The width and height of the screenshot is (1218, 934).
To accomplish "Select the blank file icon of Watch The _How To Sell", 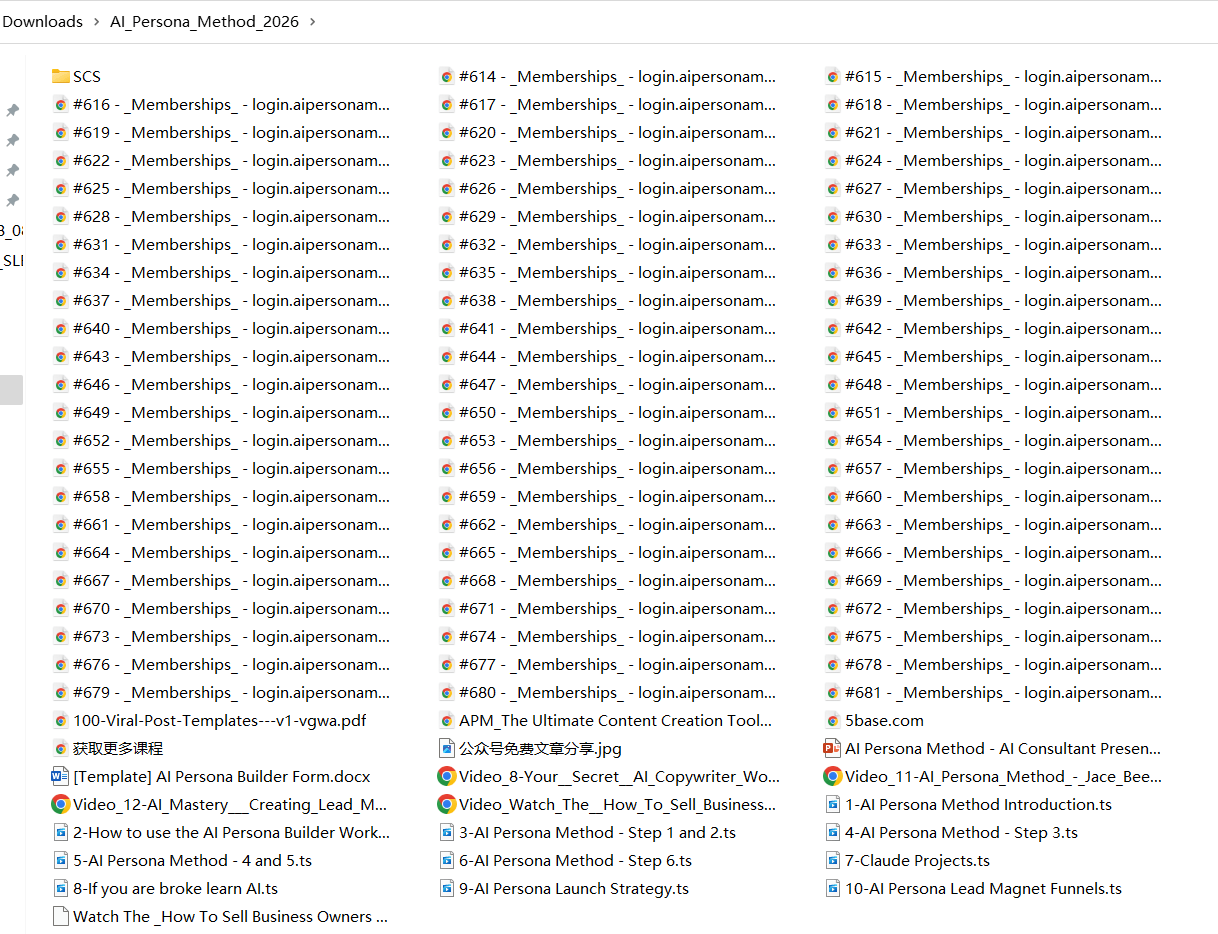I will click(x=61, y=916).
